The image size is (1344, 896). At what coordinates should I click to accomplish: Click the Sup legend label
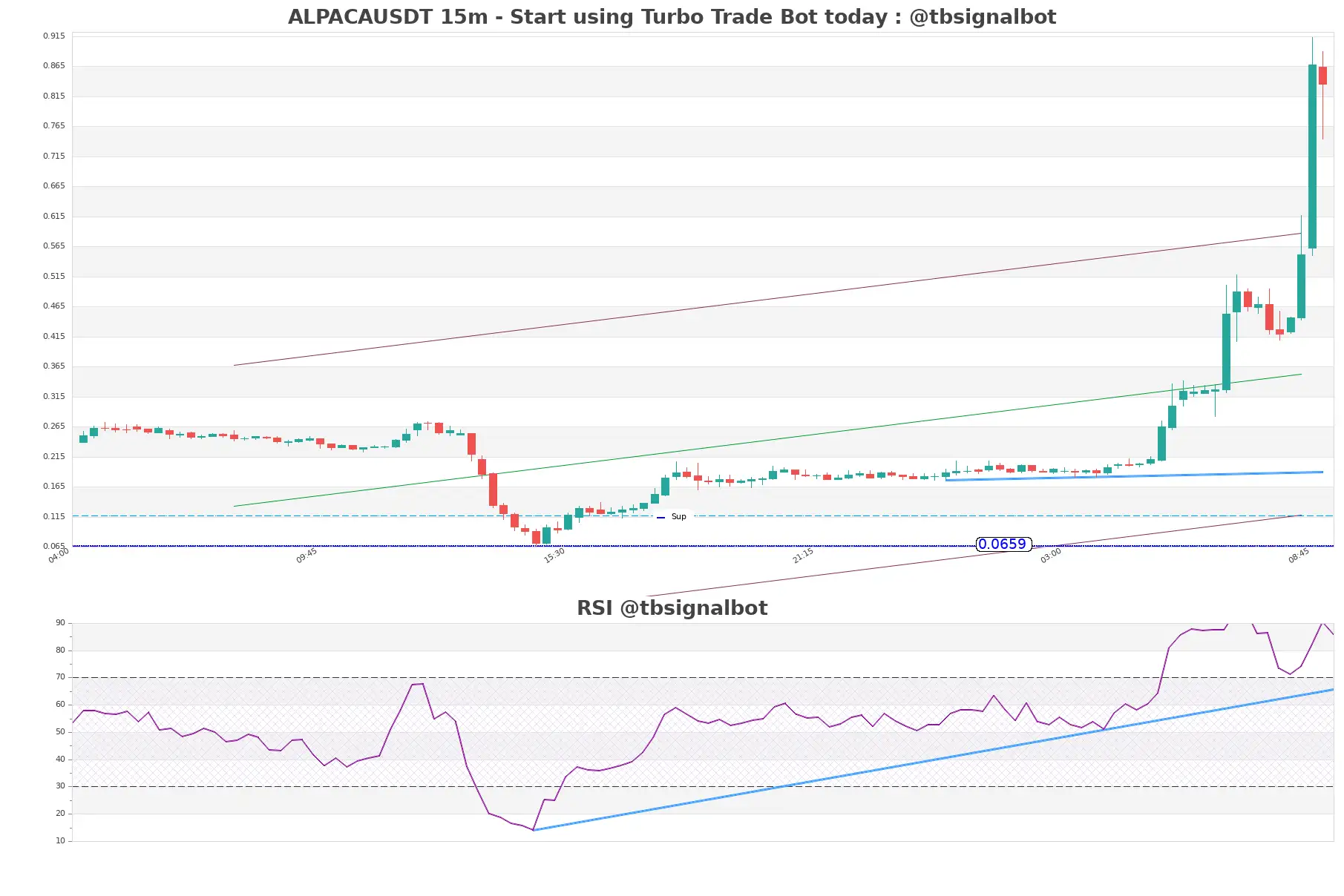tap(678, 517)
